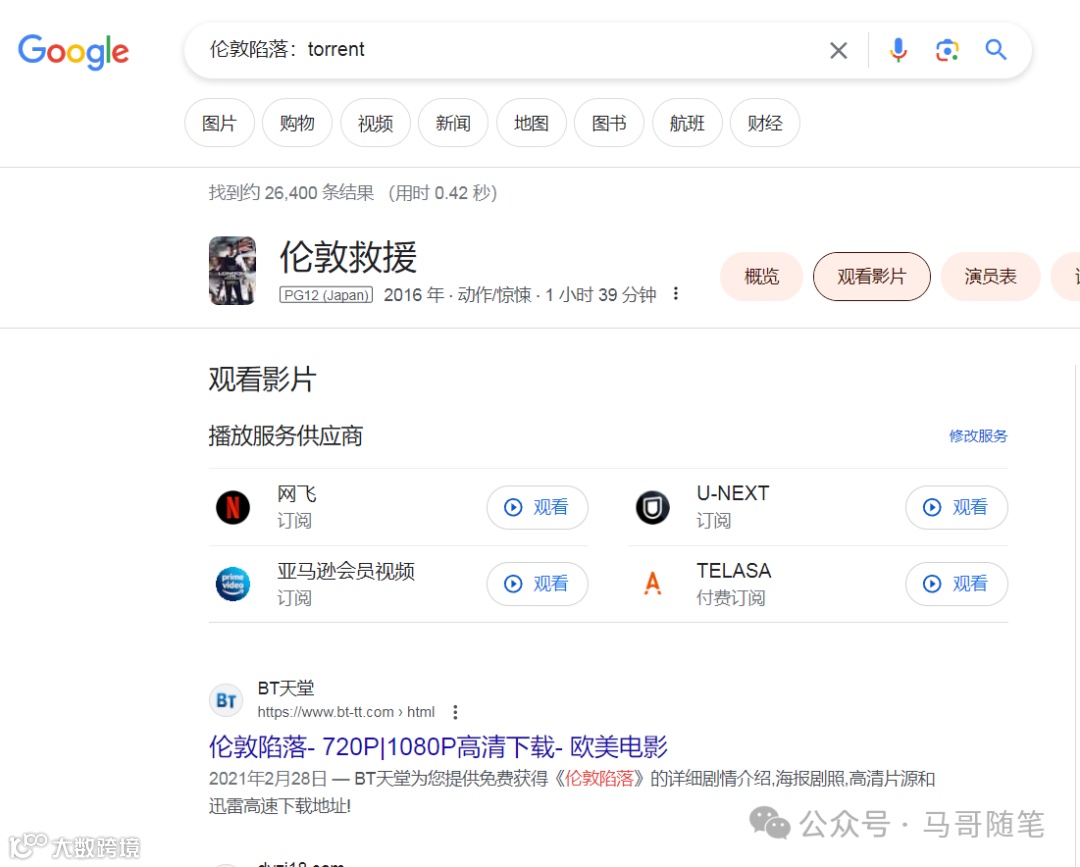Click the 付费订阅 label under TELASA

(x=731, y=598)
